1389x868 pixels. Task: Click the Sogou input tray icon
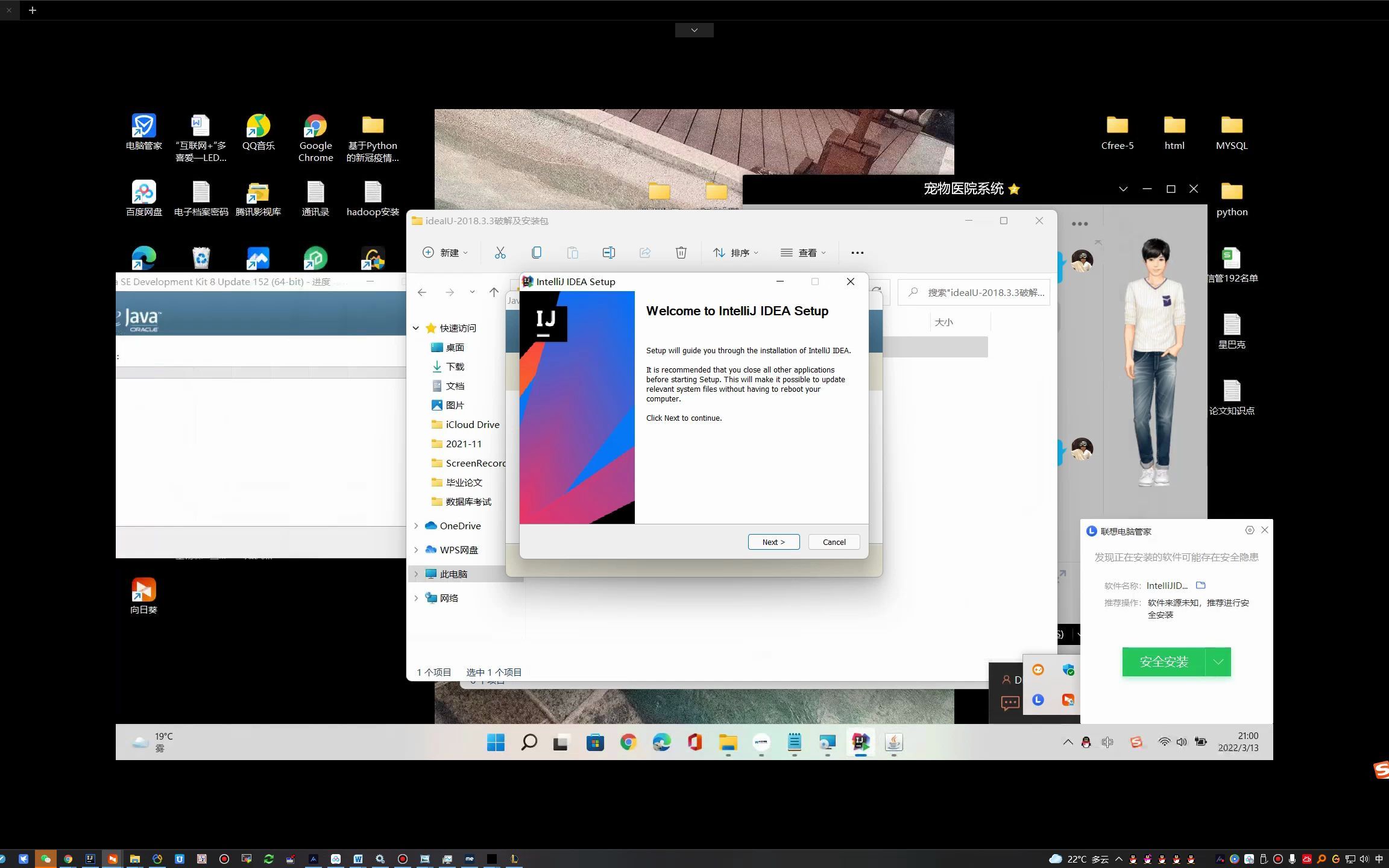coord(1136,742)
